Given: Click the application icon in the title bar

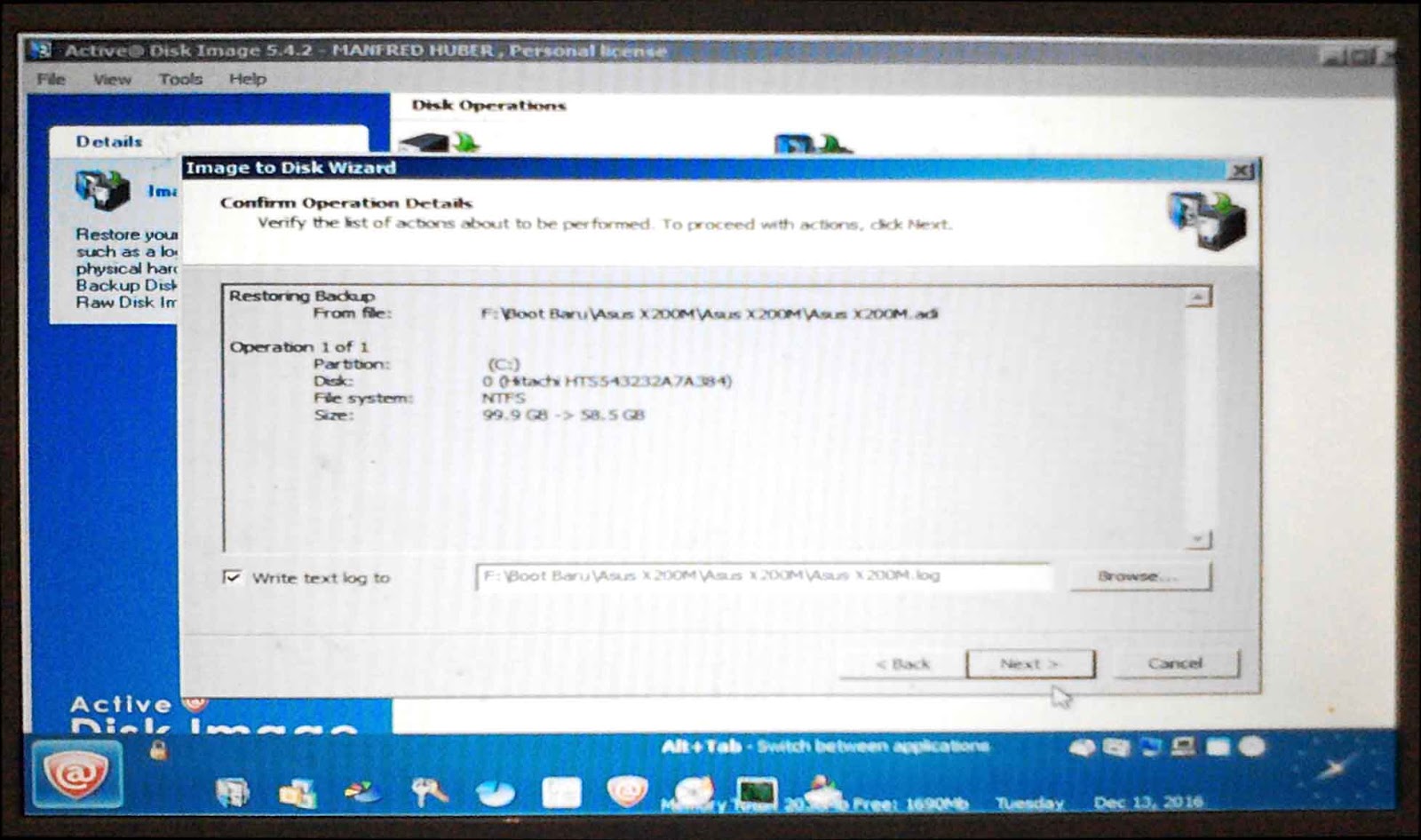Looking at the screenshot, I should [x=42, y=50].
